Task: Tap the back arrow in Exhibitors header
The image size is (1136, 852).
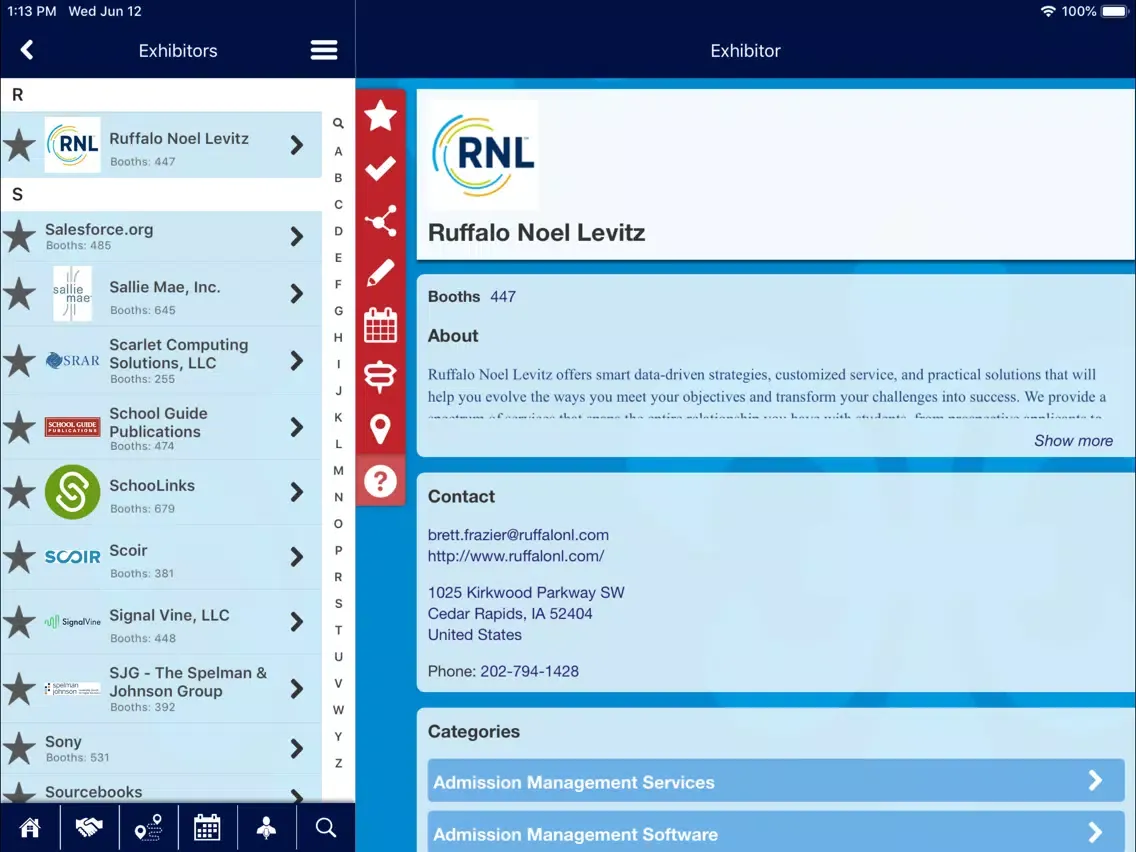Action: [x=27, y=50]
